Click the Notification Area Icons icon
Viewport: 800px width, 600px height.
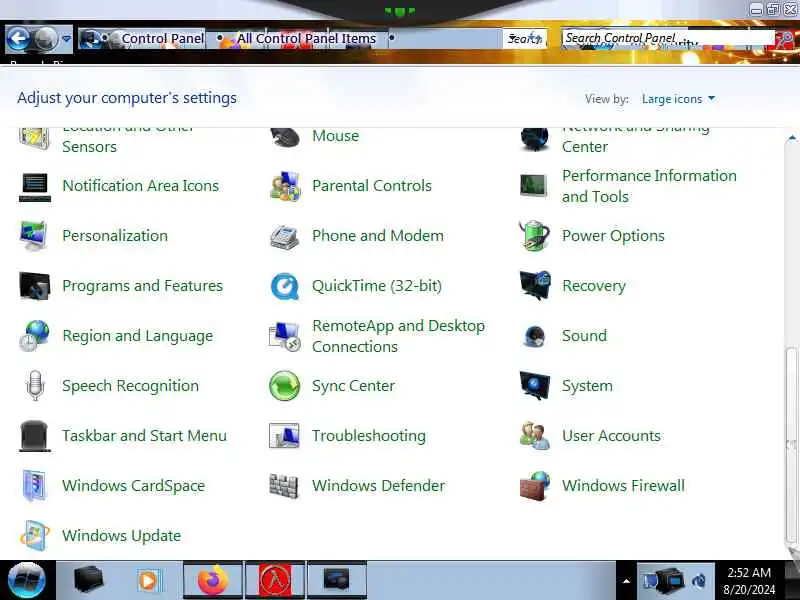click(35, 186)
